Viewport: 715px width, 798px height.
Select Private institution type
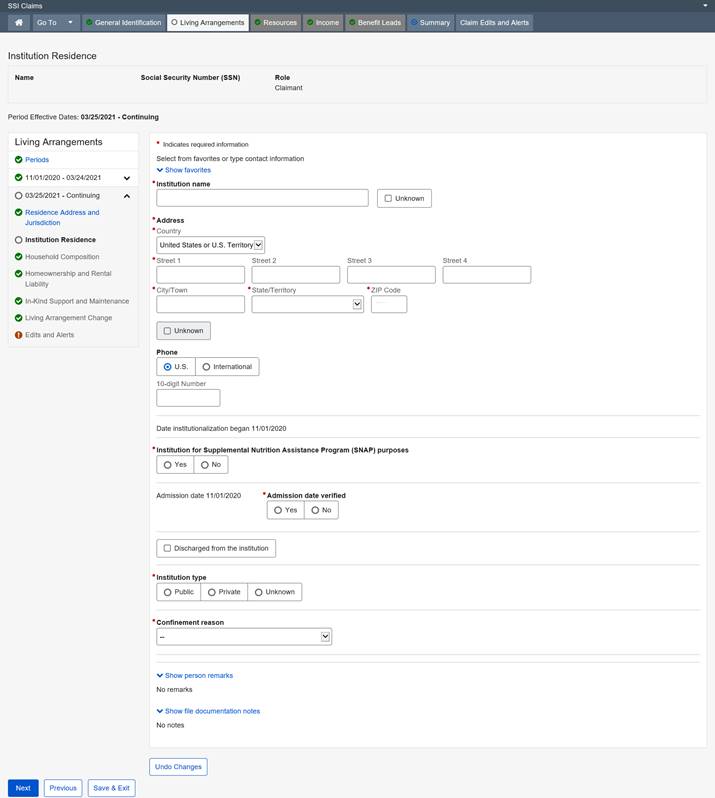pos(224,592)
